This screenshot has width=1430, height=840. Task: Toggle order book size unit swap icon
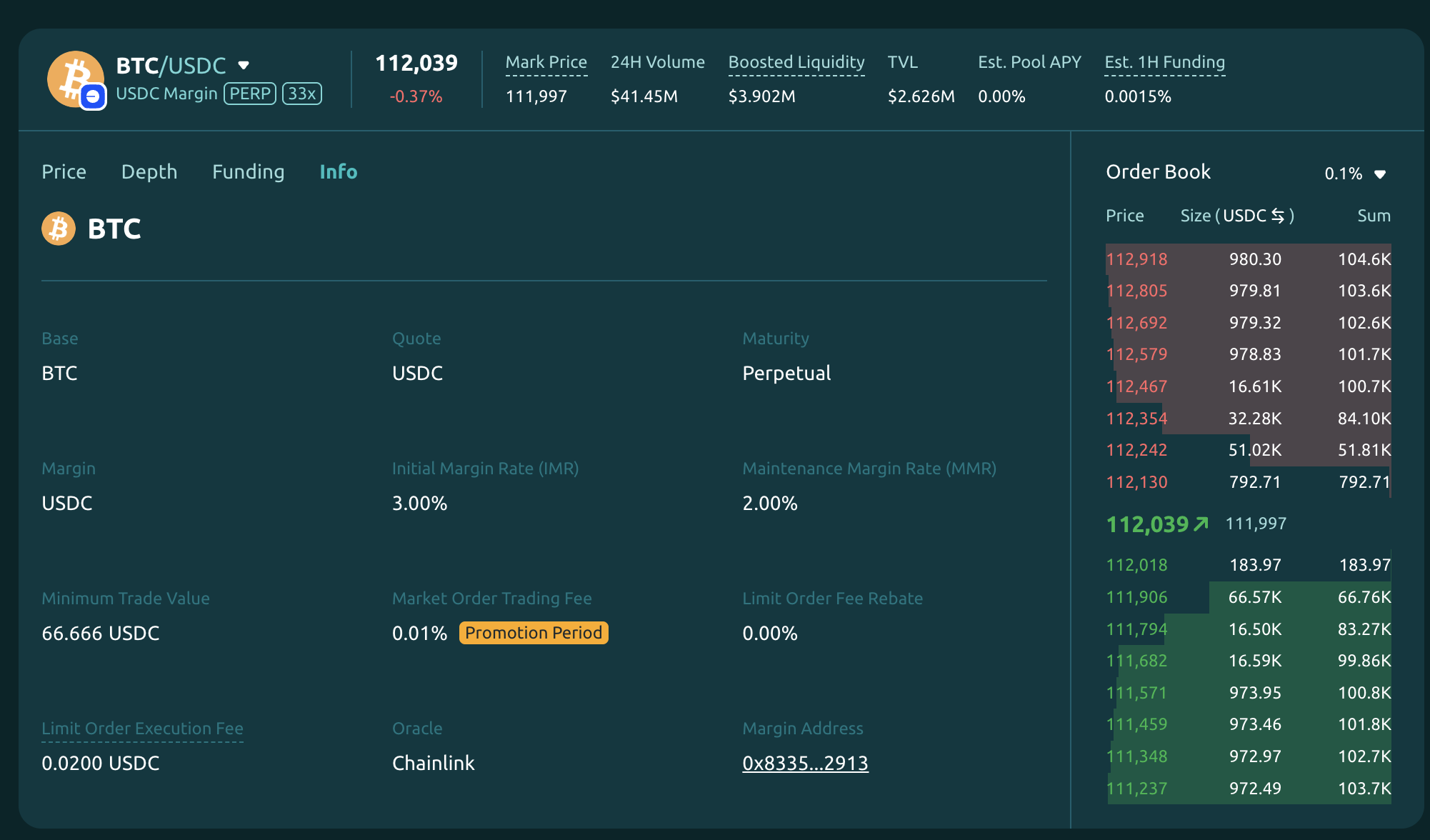click(x=1278, y=216)
